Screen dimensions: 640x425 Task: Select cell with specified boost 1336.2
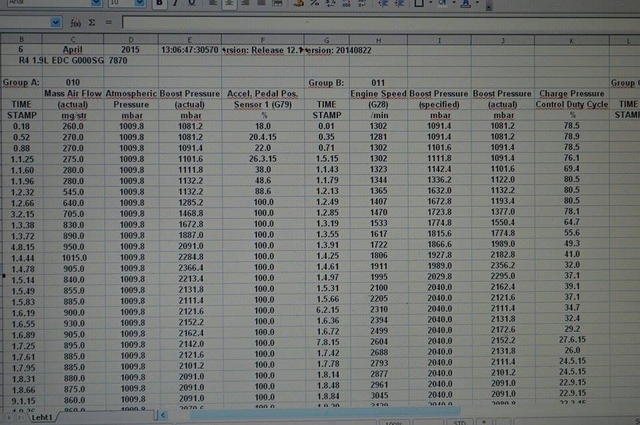[x=439, y=180]
